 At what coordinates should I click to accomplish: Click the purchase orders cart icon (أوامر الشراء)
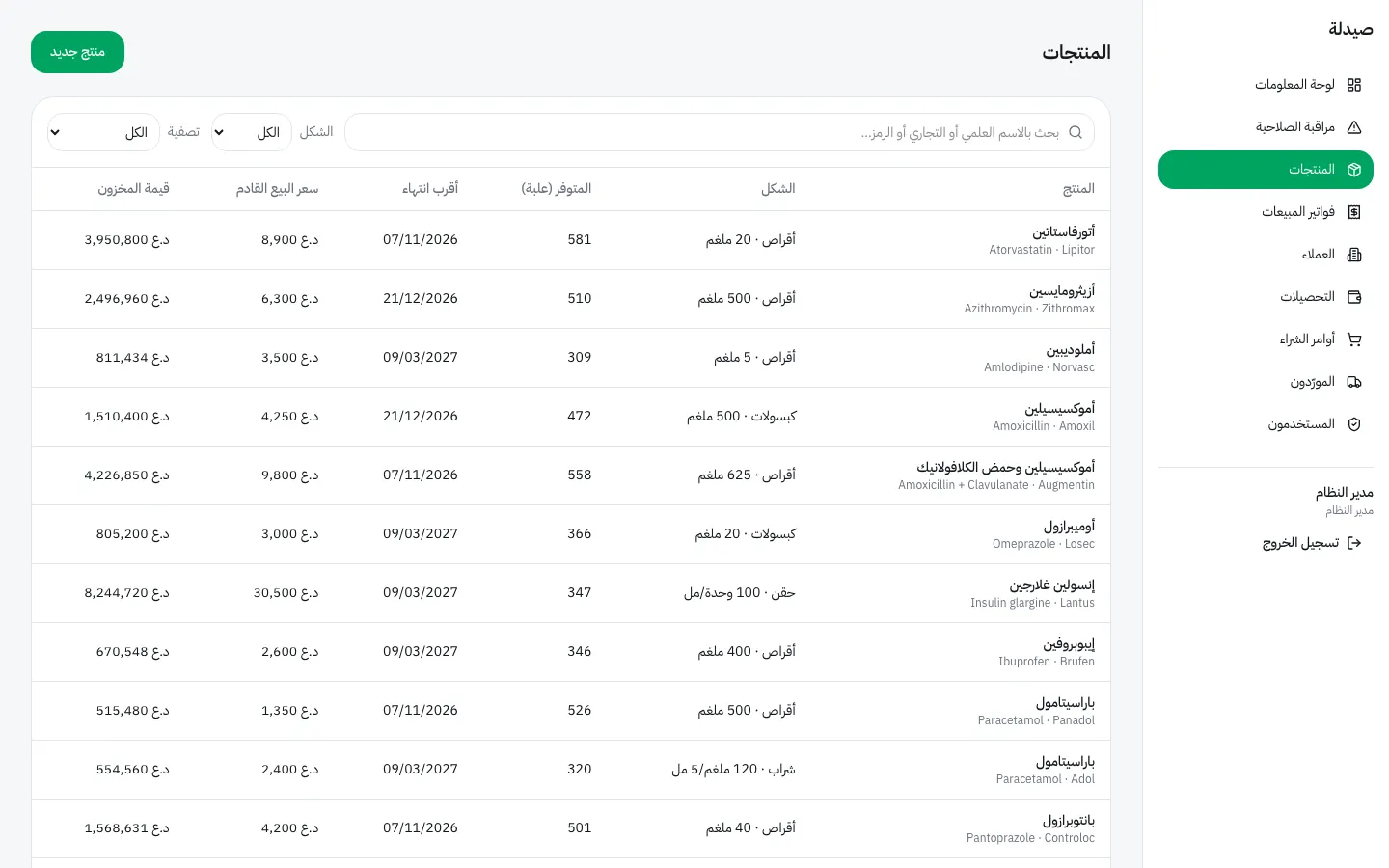click(x=1354, y=339)
